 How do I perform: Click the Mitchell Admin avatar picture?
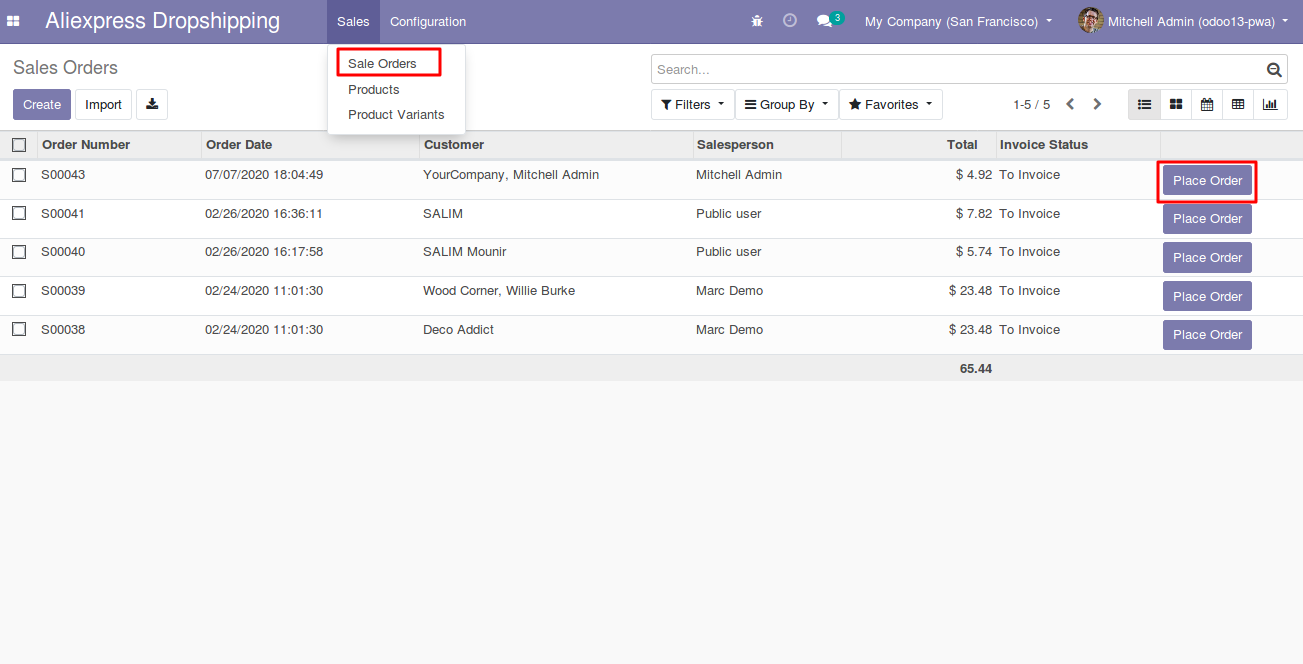1091,21
